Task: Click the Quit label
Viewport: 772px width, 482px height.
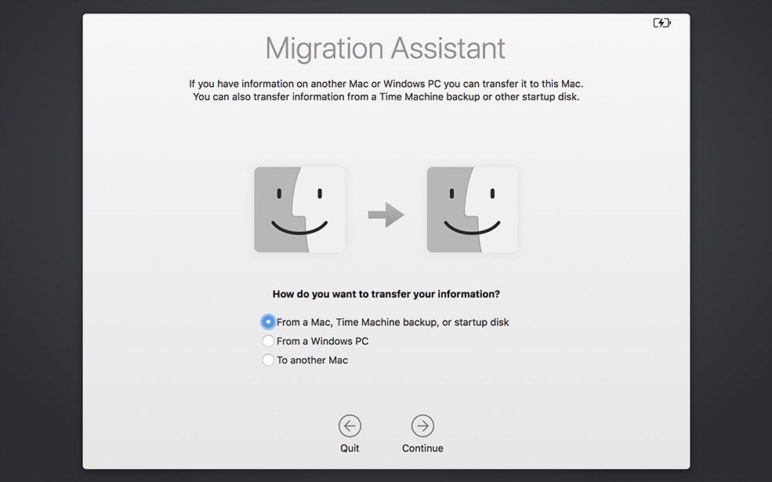Action: click(x=350, y=448)
